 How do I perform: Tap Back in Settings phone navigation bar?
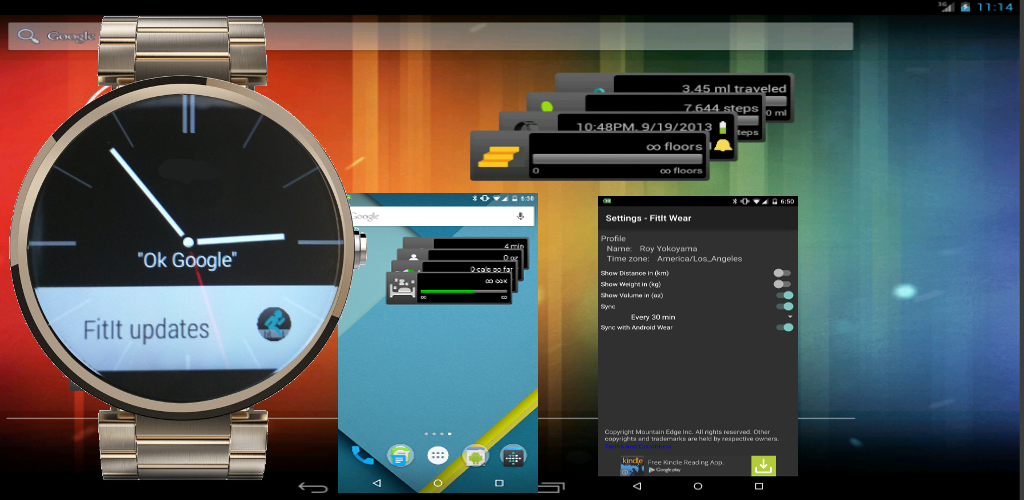637,486
